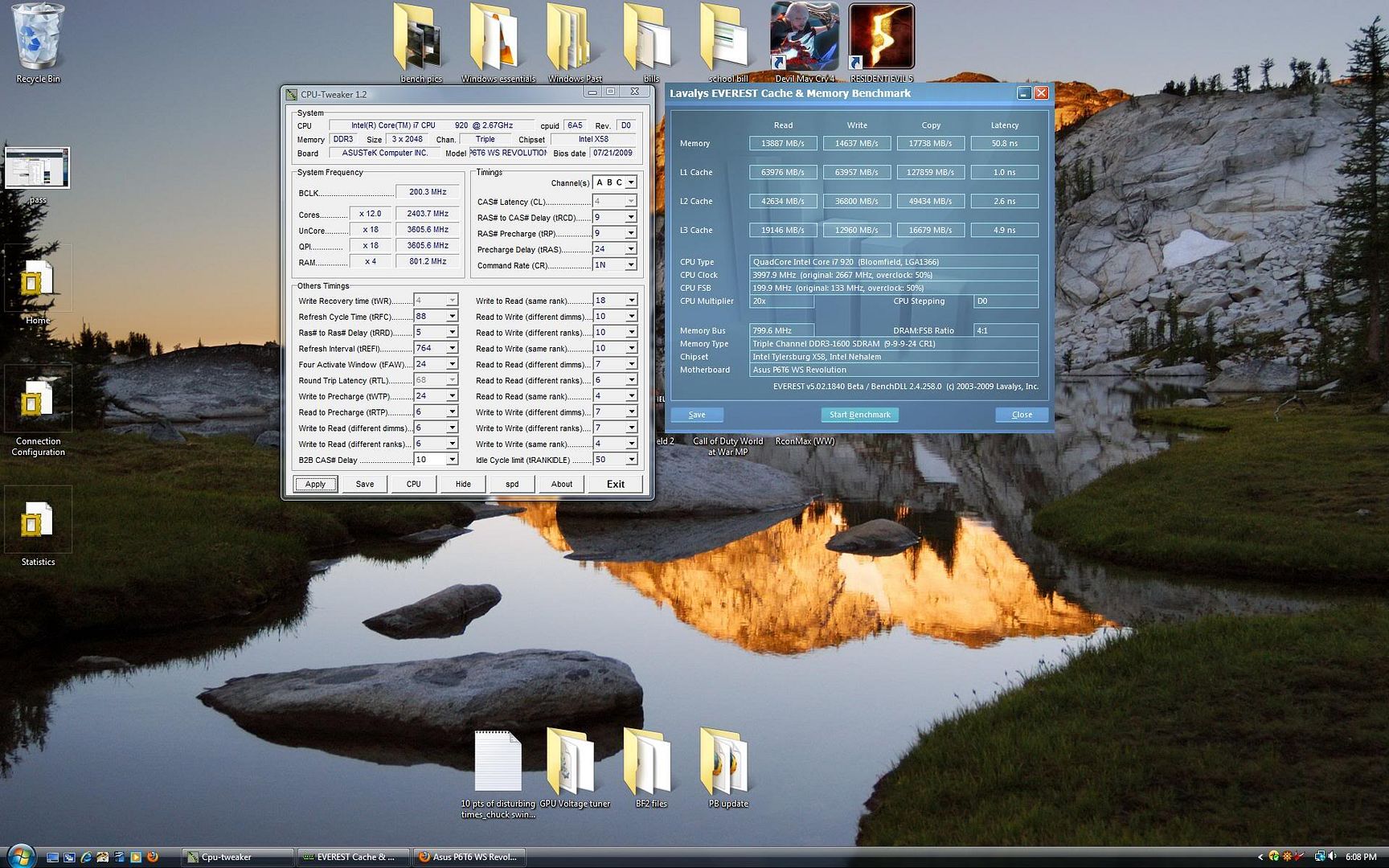Screen dimensions: 1389x868
Task: Open the Windows Past folder
Action: [575, 43]
